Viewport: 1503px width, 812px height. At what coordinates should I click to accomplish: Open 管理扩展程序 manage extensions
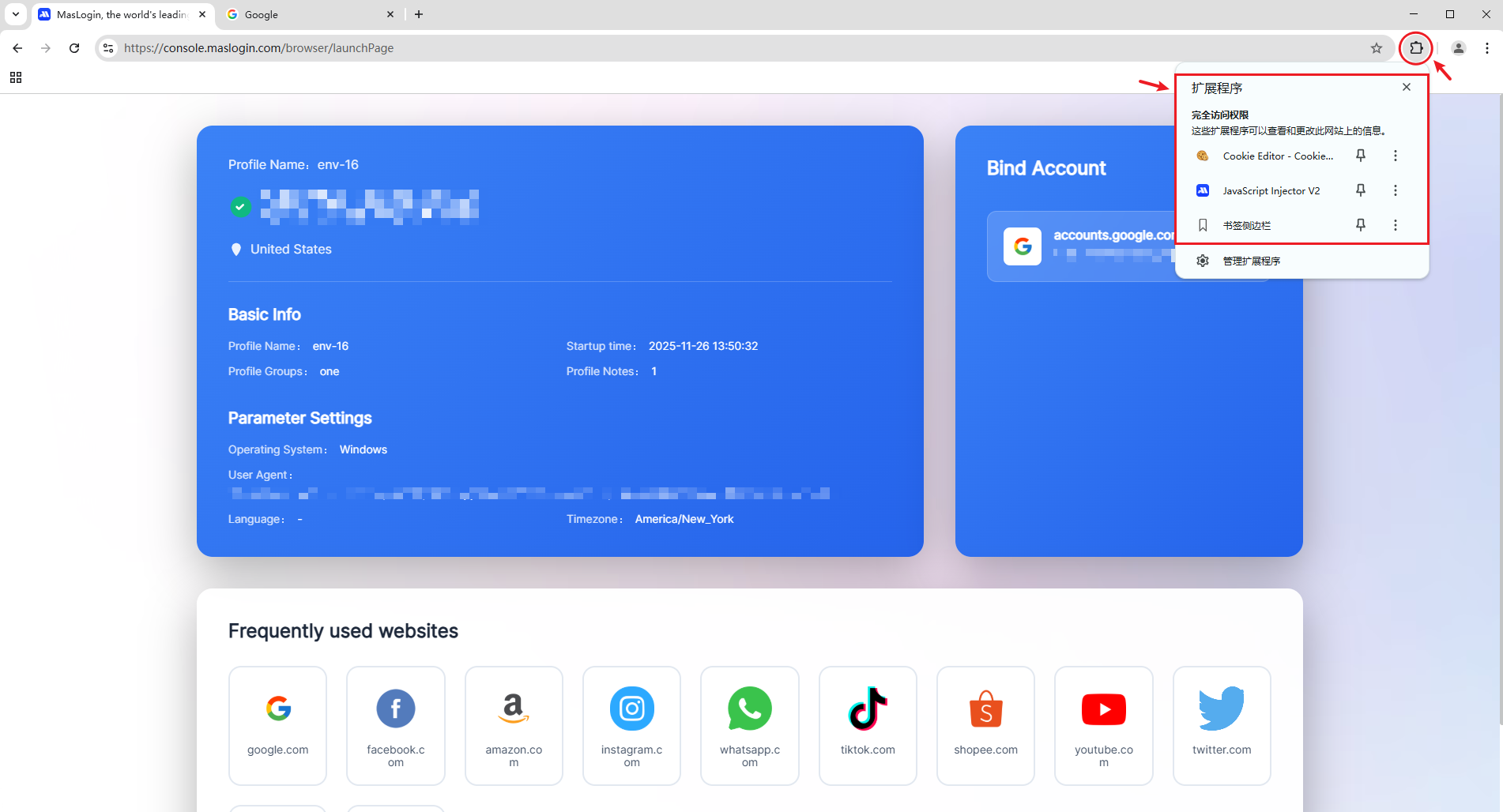click(x=1251, y=261)
